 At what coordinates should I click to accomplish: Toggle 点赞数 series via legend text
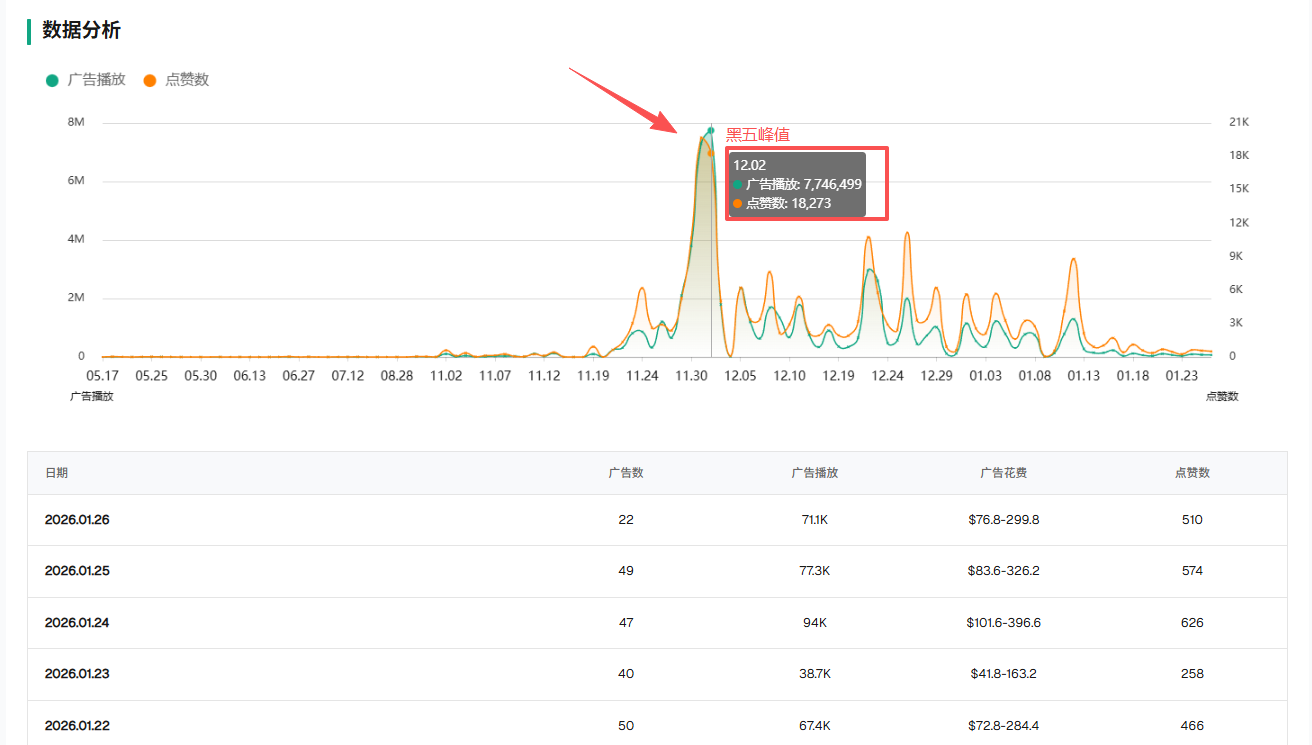coord(187,80)
